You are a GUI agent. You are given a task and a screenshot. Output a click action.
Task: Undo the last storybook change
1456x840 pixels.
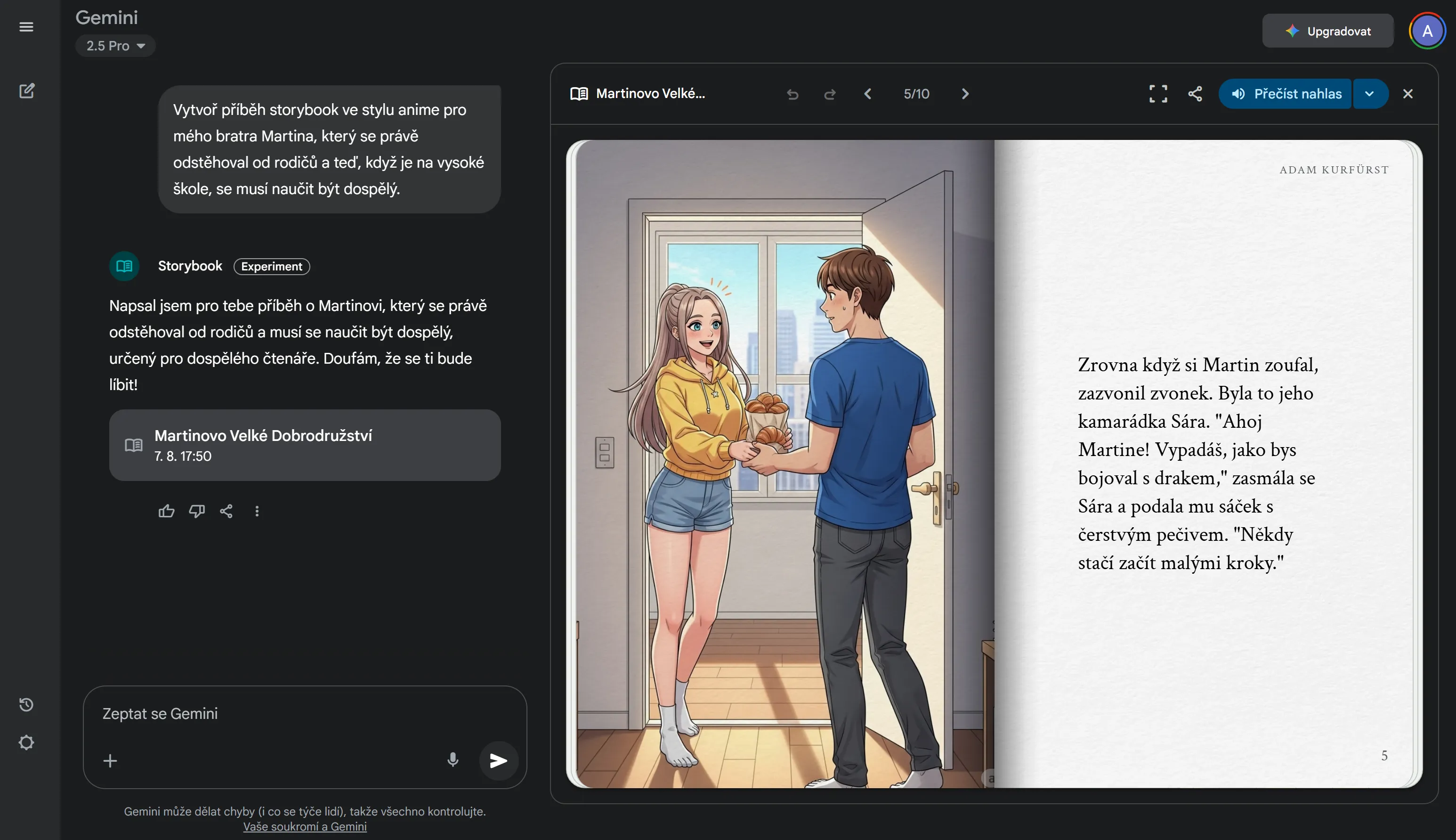click(x=793, y=93)
